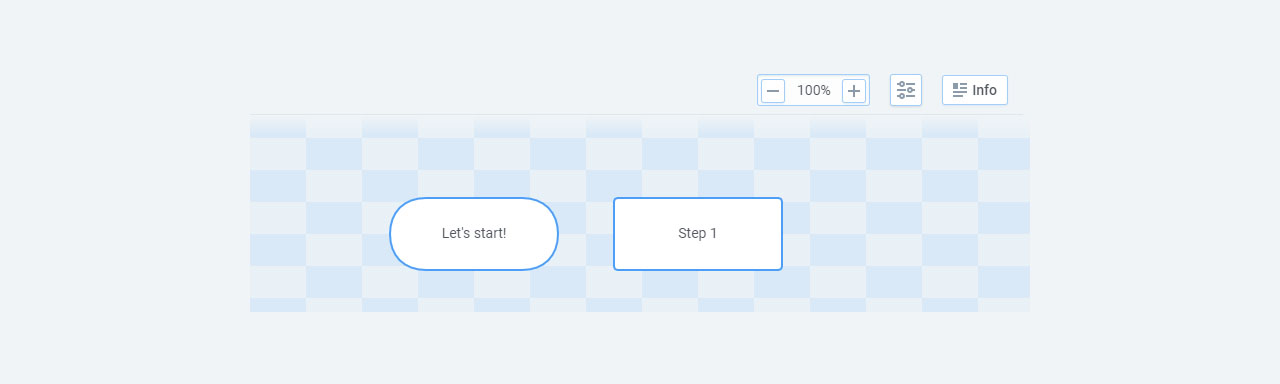The width and height of the screenshot is (1280, 384).
Task: Open the Info panel button
Action: (975, 90)
